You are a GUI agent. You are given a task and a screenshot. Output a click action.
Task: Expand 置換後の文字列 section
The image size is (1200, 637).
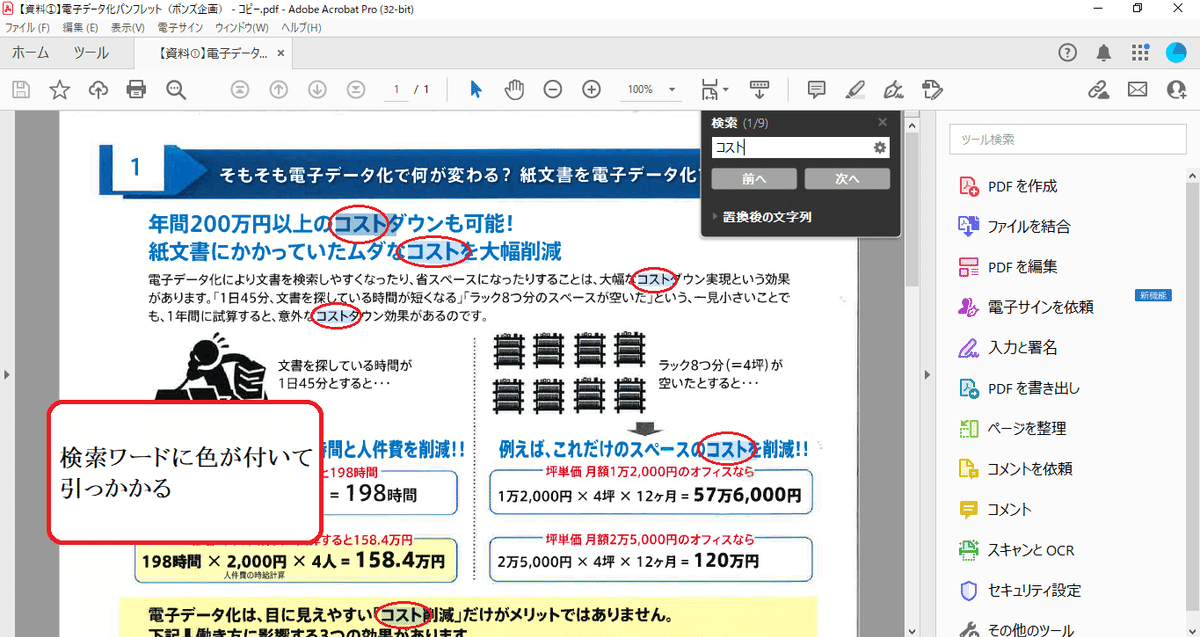tap(762, 216)
